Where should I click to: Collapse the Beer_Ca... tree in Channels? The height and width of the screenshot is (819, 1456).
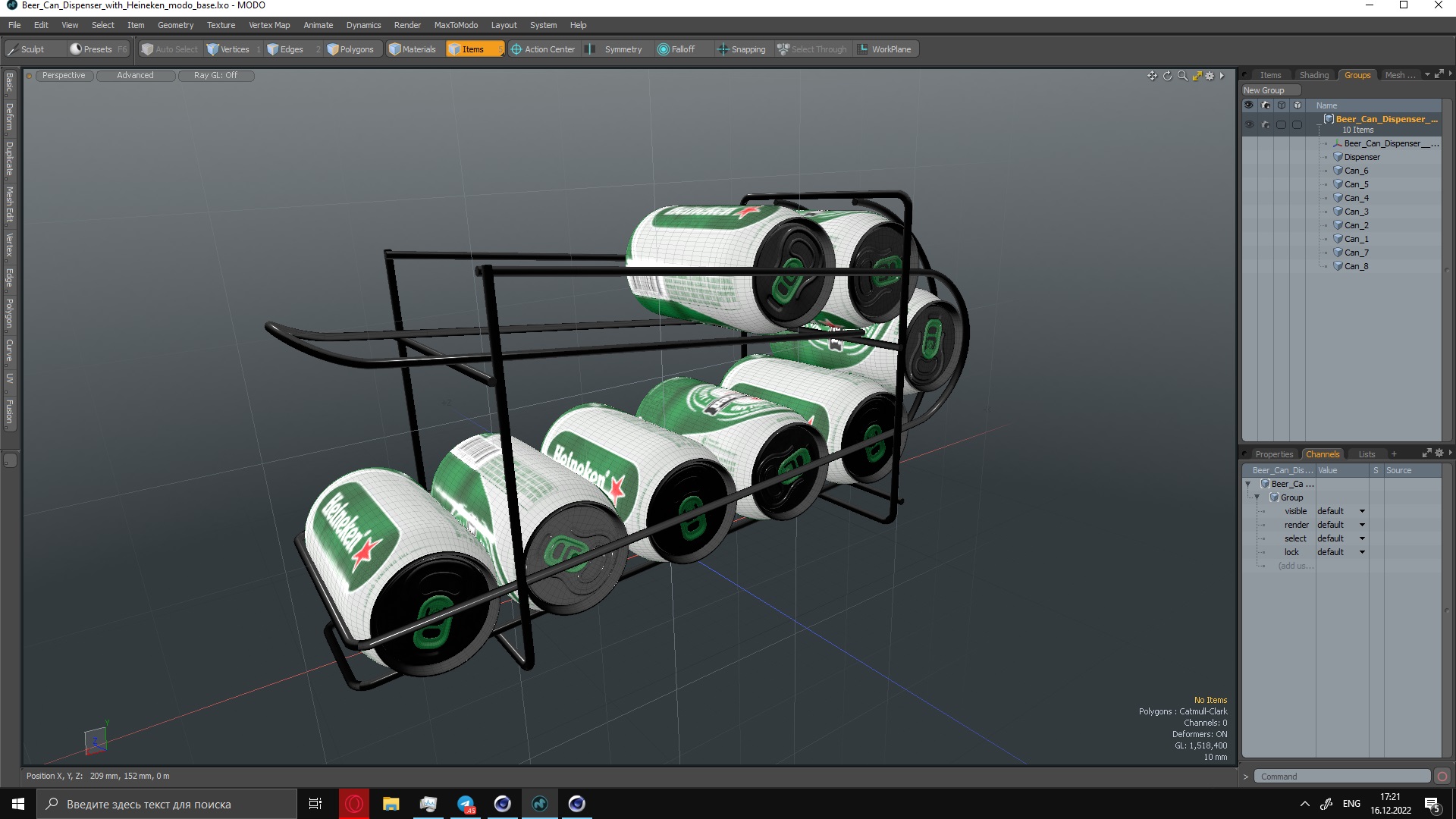(x=1248, y=484)
